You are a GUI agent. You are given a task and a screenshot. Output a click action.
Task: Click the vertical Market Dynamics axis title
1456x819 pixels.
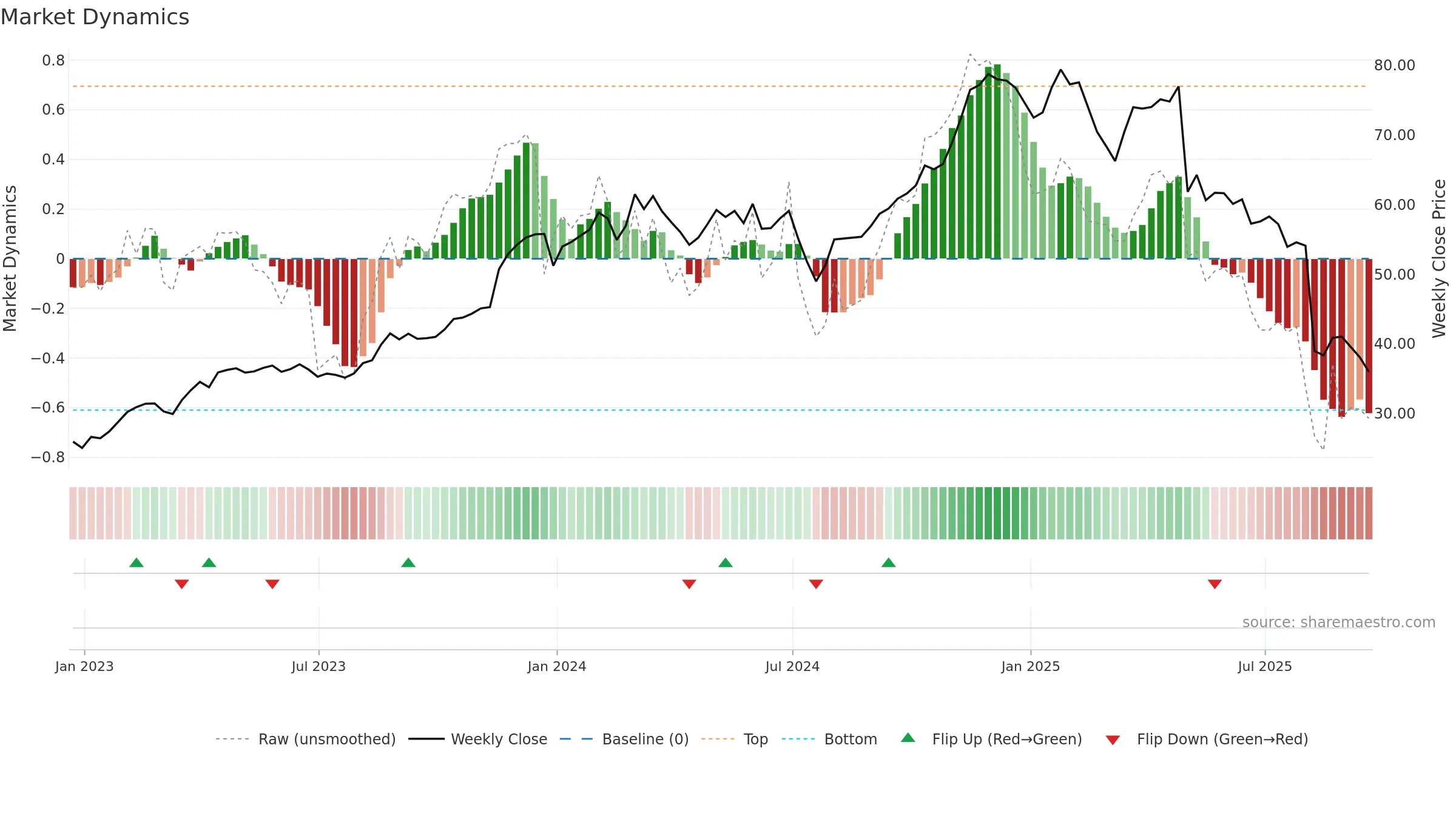click(10, 258)
